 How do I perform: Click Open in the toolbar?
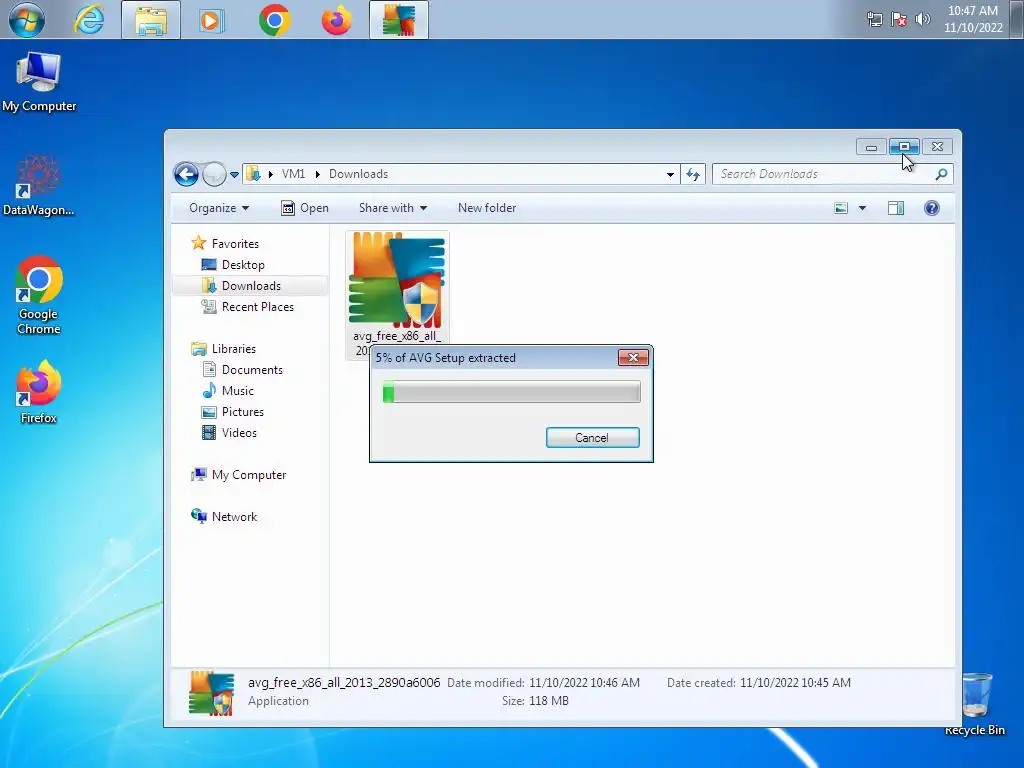coord(305,208)
